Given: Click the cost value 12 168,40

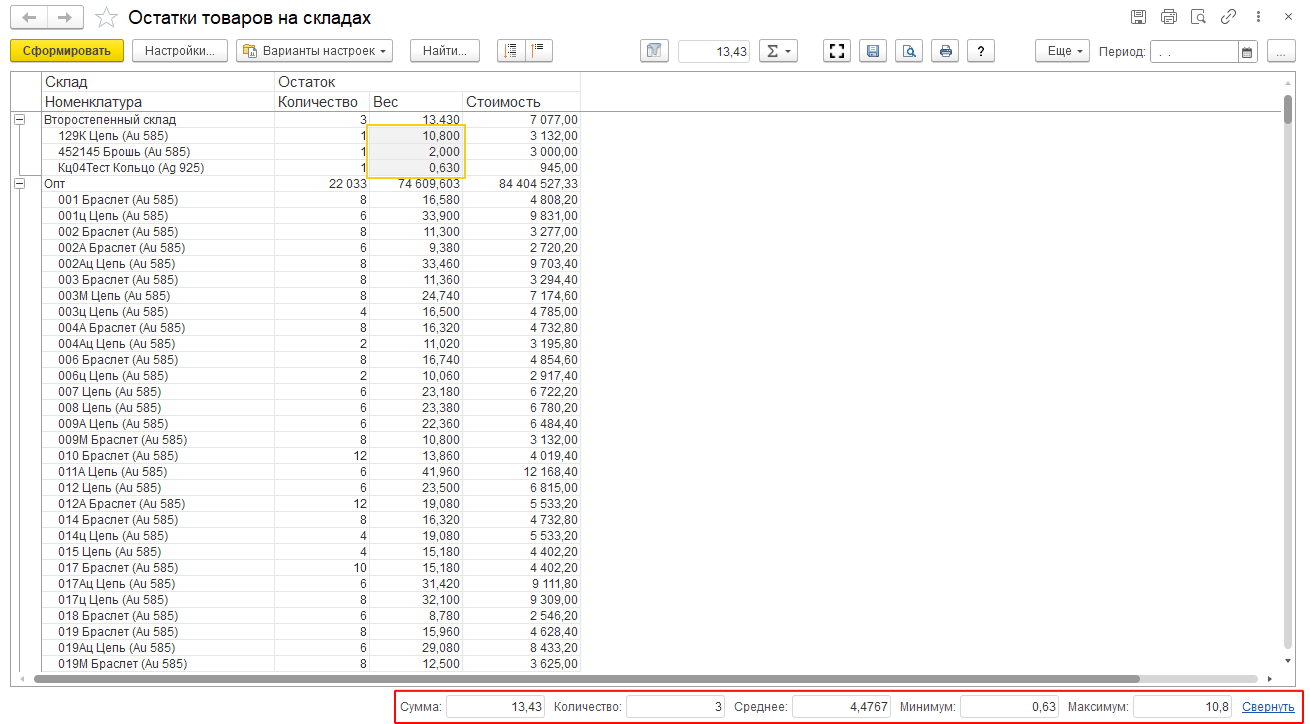Looking at the screenshot, I should point(521,472).
